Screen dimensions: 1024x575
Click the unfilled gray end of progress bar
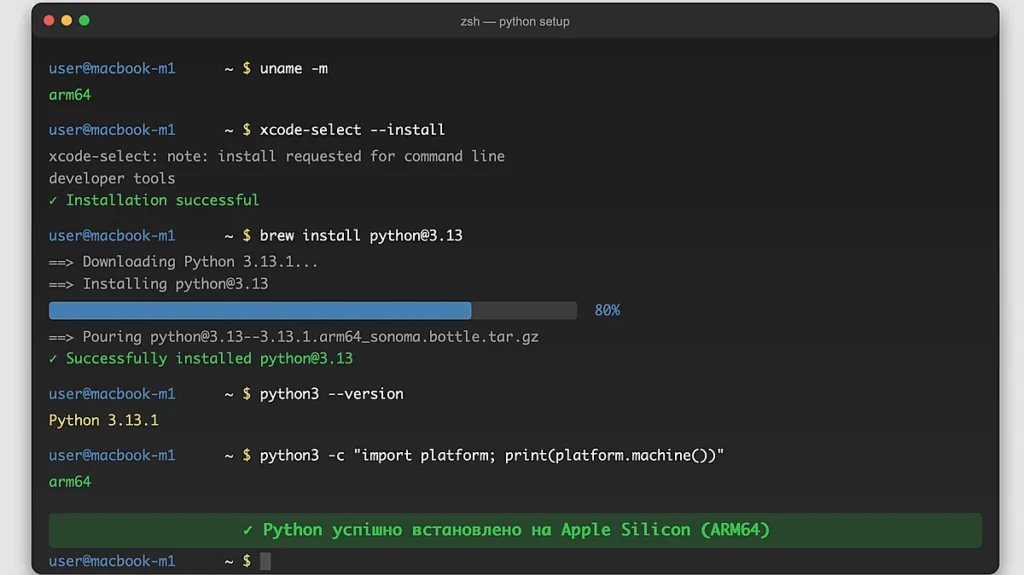[x=524, y=311]
